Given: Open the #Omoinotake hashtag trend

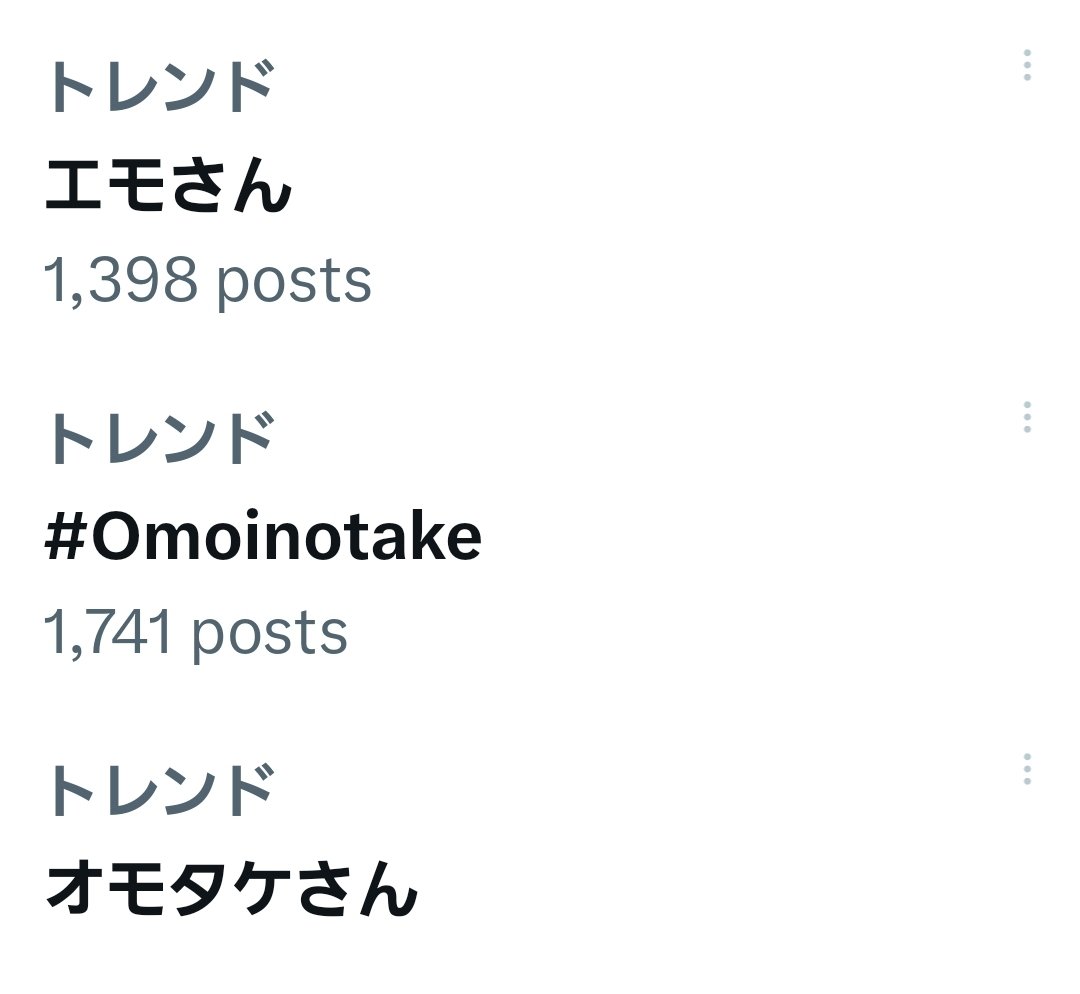Looking at the screenshot, I should pos(263,538).
